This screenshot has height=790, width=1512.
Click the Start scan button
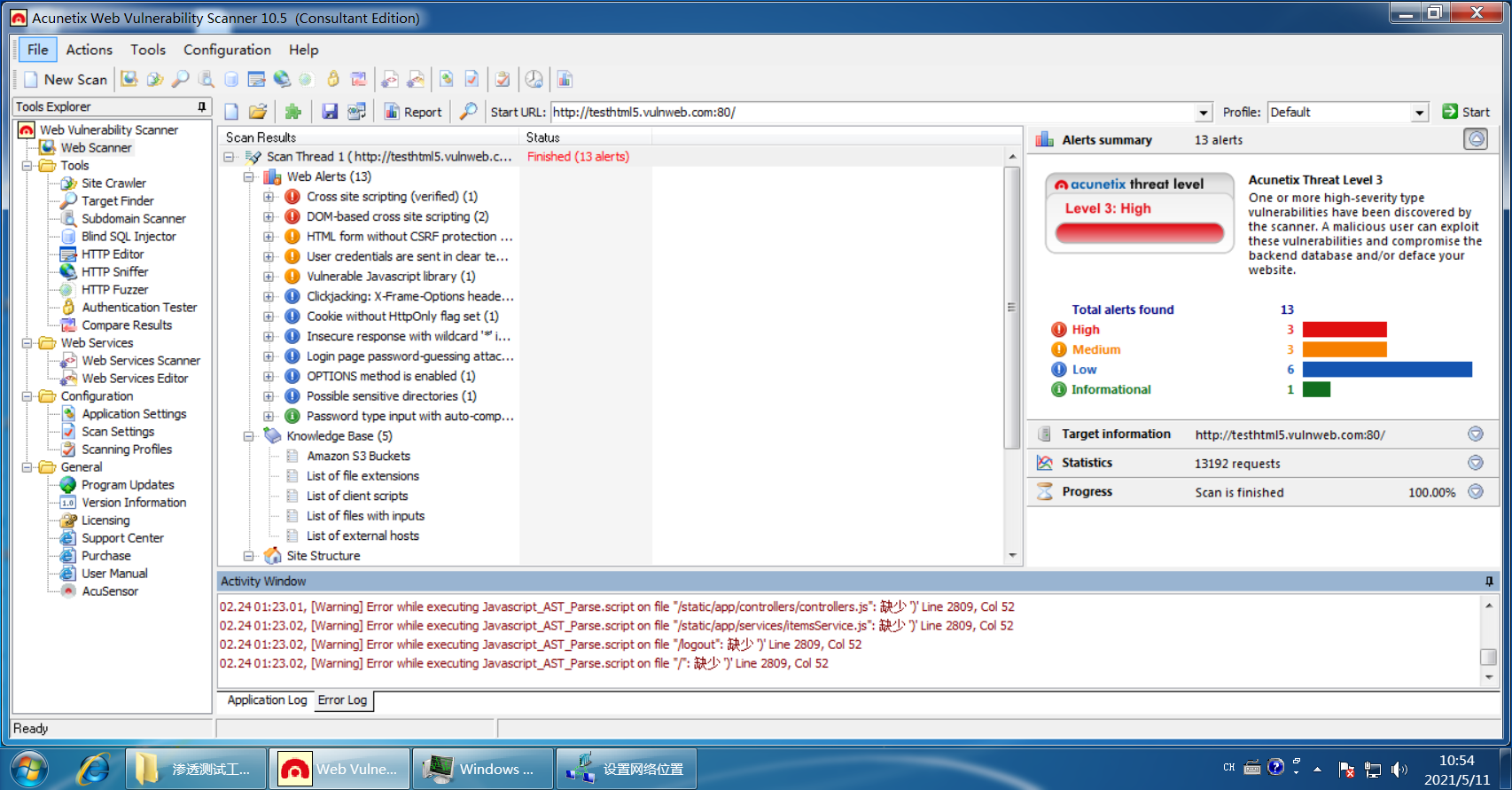1466,112
